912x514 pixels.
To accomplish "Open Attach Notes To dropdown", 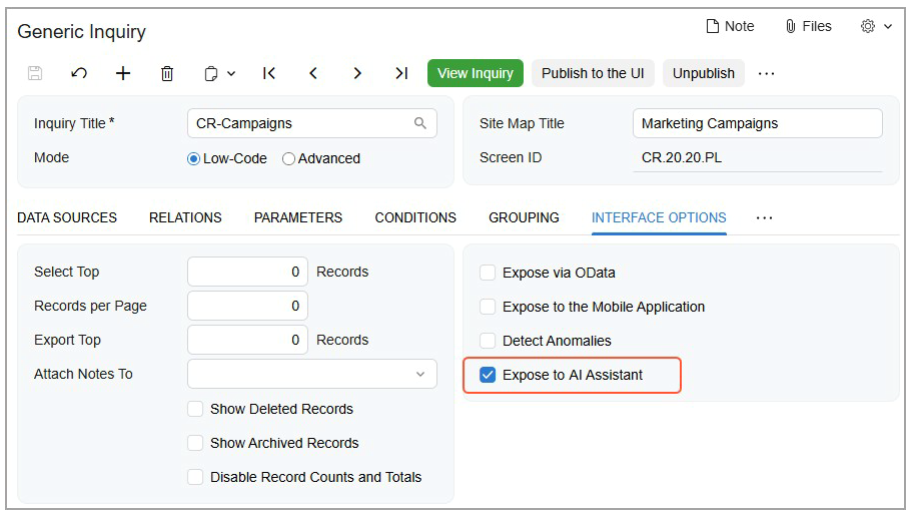I will [420, 375].
